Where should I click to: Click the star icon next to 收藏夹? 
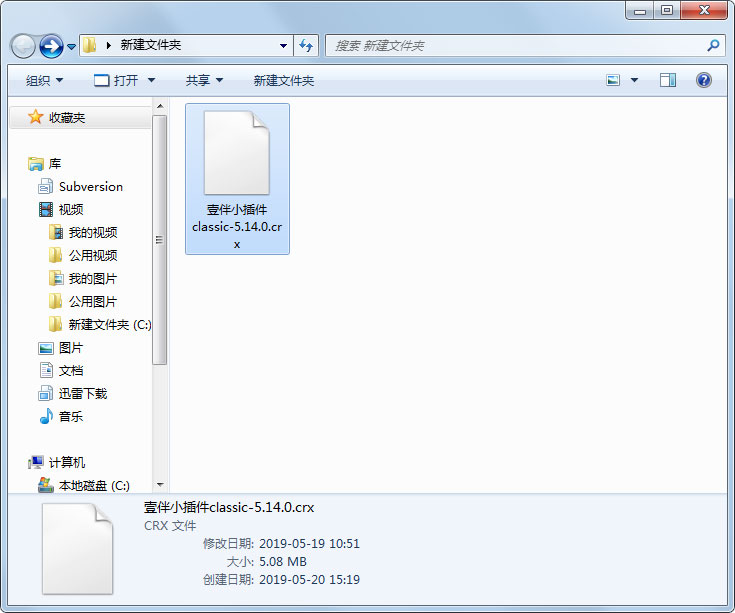point(36,117)
